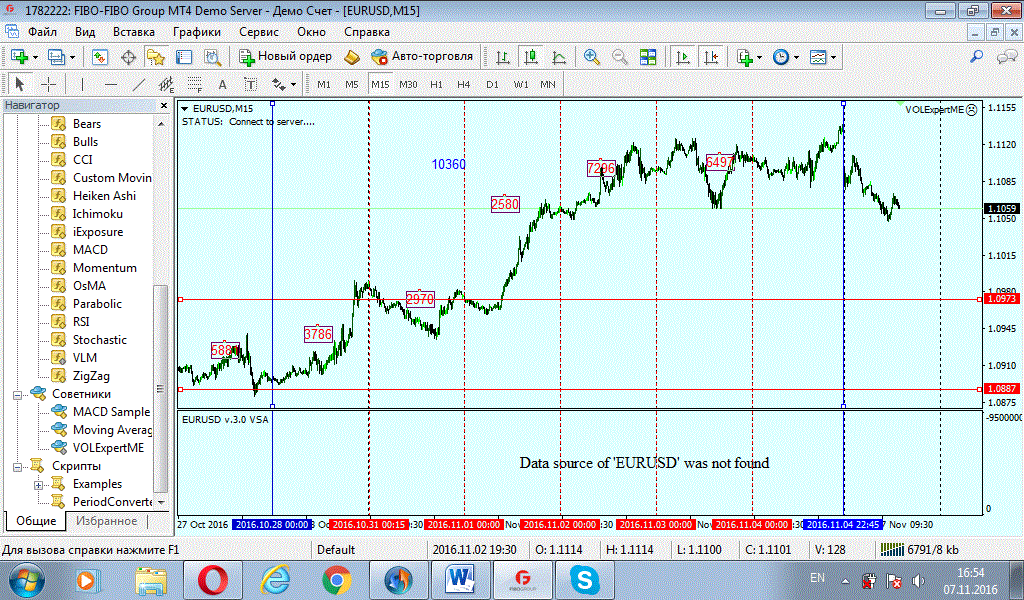
Task: Select the cursor arrow tool
Action: click(20, 84)
